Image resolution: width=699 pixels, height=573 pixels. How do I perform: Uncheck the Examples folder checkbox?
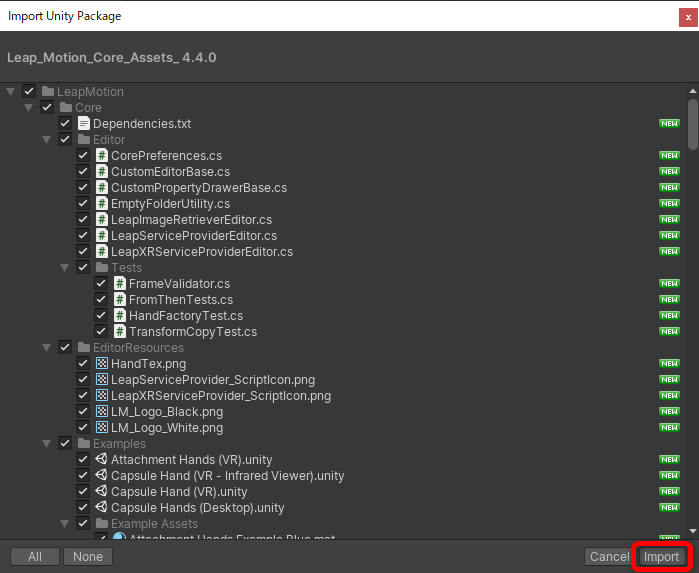click(65, 444)
